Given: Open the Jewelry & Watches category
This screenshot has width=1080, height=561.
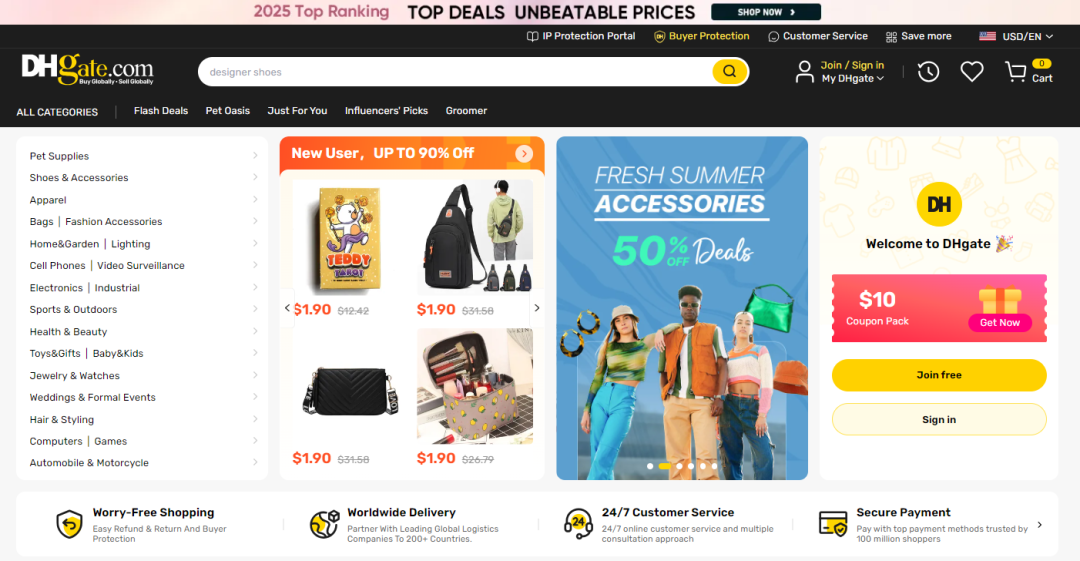Looking at the screenshot, I should tap(74, 376).
